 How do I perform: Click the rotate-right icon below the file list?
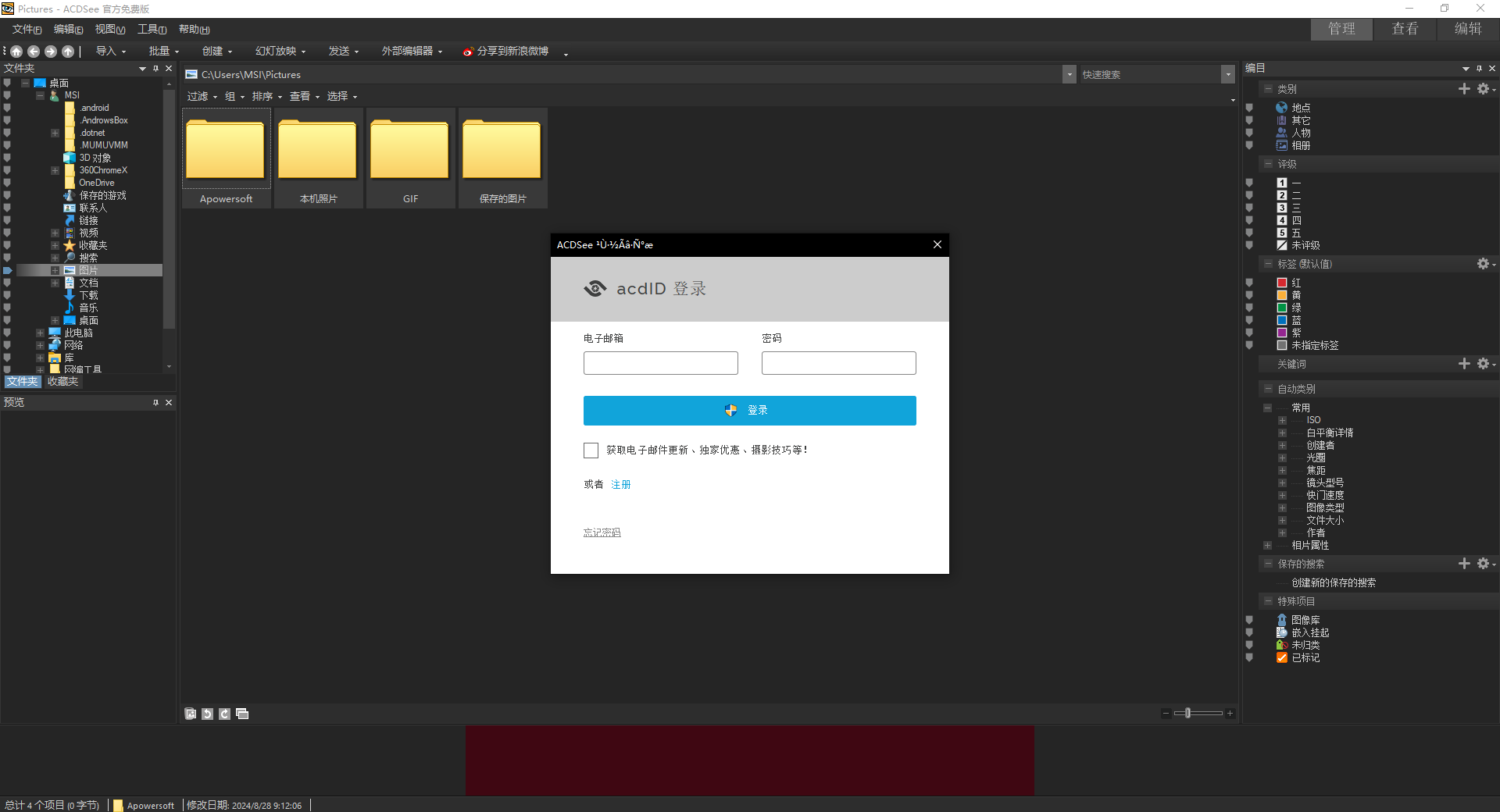(224, 713)
